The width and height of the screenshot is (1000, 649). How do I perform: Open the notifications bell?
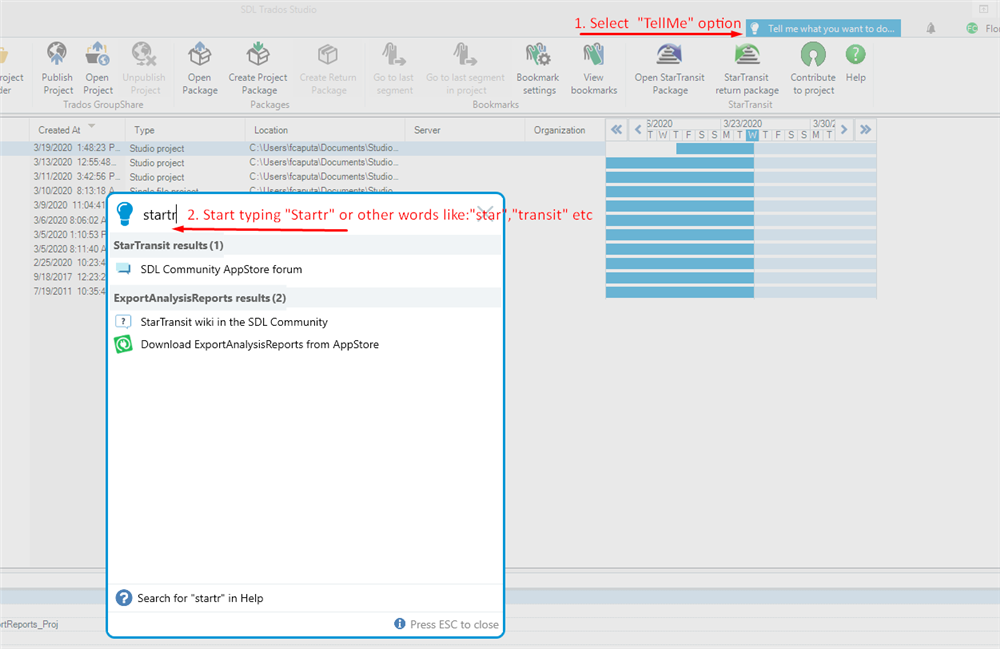[x=931, y=28]
